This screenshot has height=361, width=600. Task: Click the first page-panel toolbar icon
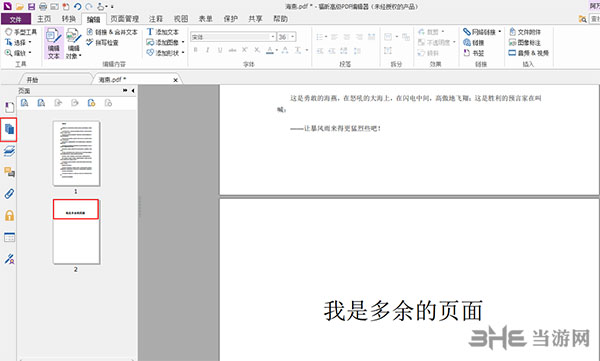click(x=24, y=103)
